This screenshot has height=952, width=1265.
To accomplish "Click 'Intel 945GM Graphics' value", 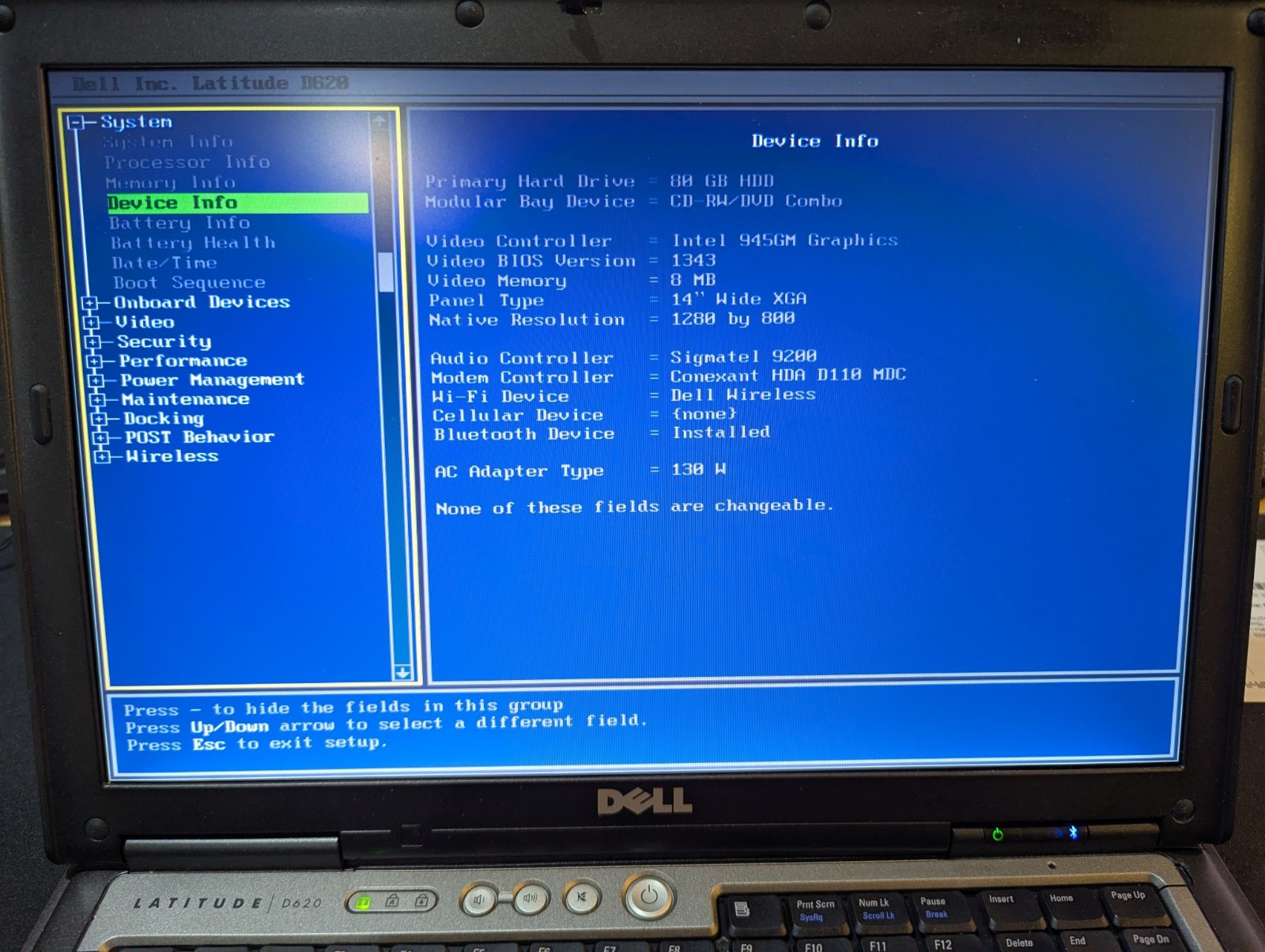I will [x=785, y=240].
